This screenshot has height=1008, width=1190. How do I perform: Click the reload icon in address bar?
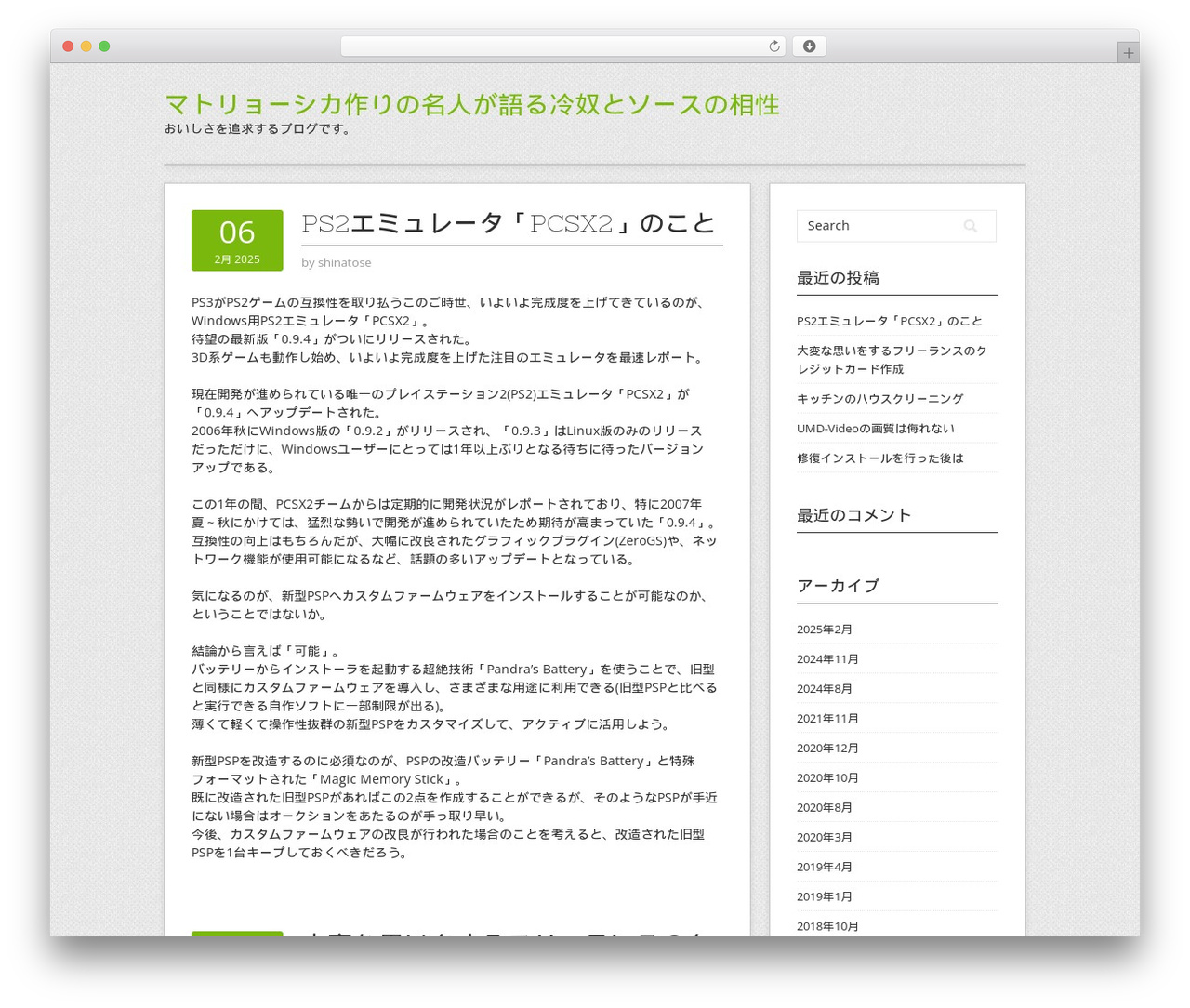(x=773, y=46)
